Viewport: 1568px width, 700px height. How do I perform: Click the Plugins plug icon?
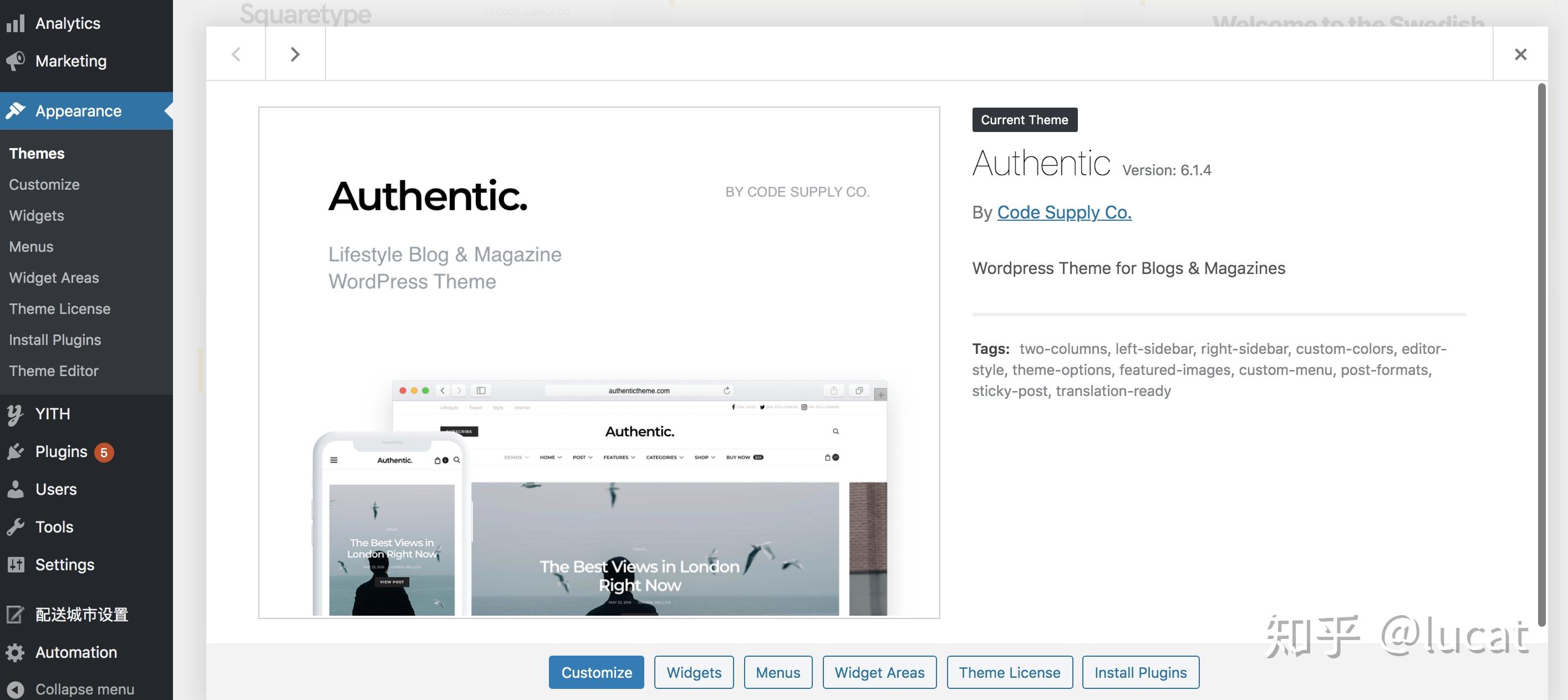[x=15, y=452]
